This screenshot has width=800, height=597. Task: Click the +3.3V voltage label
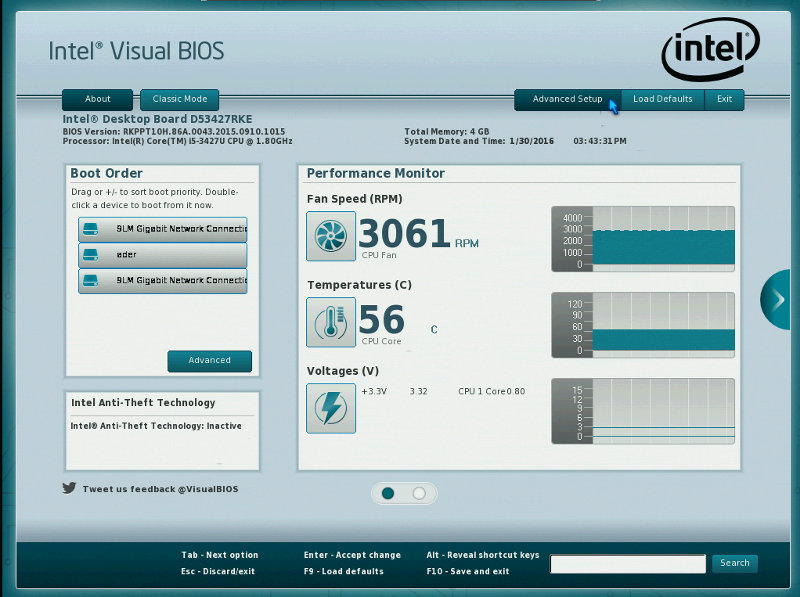[x=374, y=391]
